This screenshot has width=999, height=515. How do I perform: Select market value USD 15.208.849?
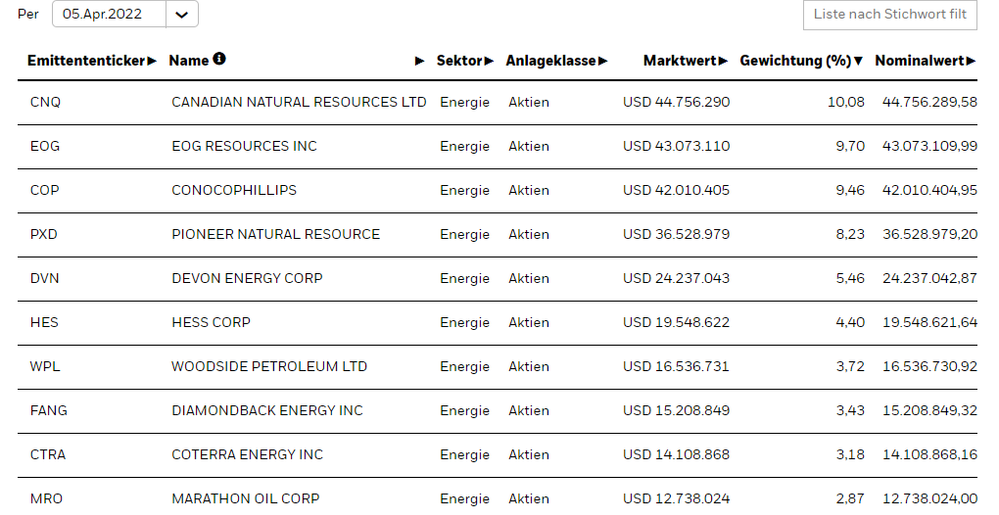[x=677, y=410]
